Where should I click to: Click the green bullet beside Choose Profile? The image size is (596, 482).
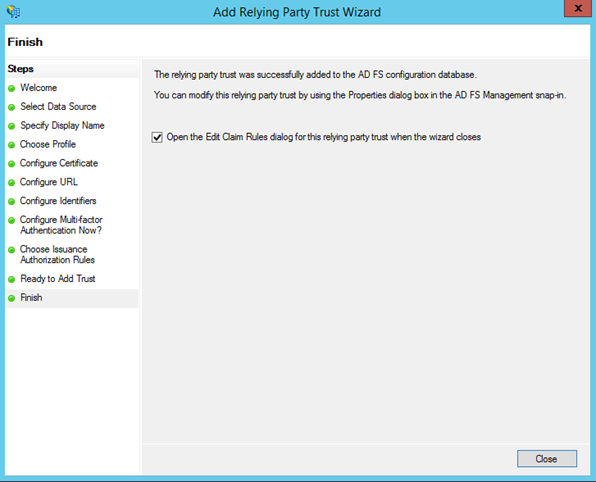[11, 145]
